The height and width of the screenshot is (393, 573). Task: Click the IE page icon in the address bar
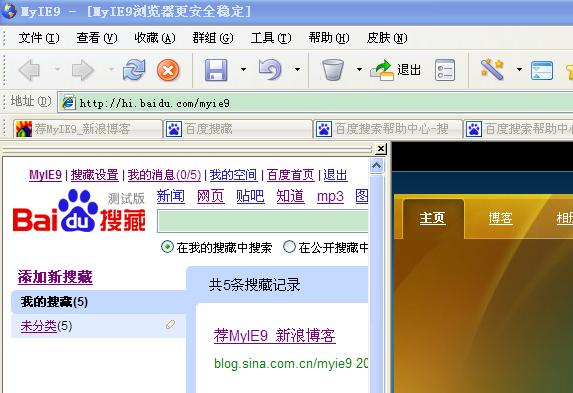click(x=68, y=103)
